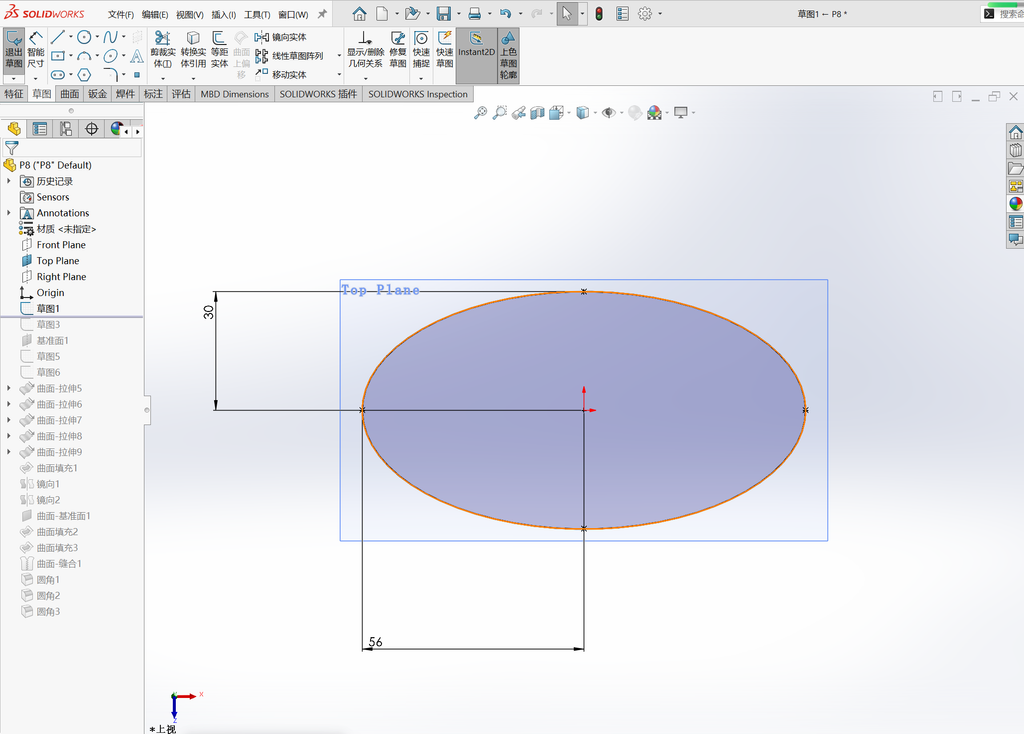Select the Ellipse sketch tool

click(110, 56)
